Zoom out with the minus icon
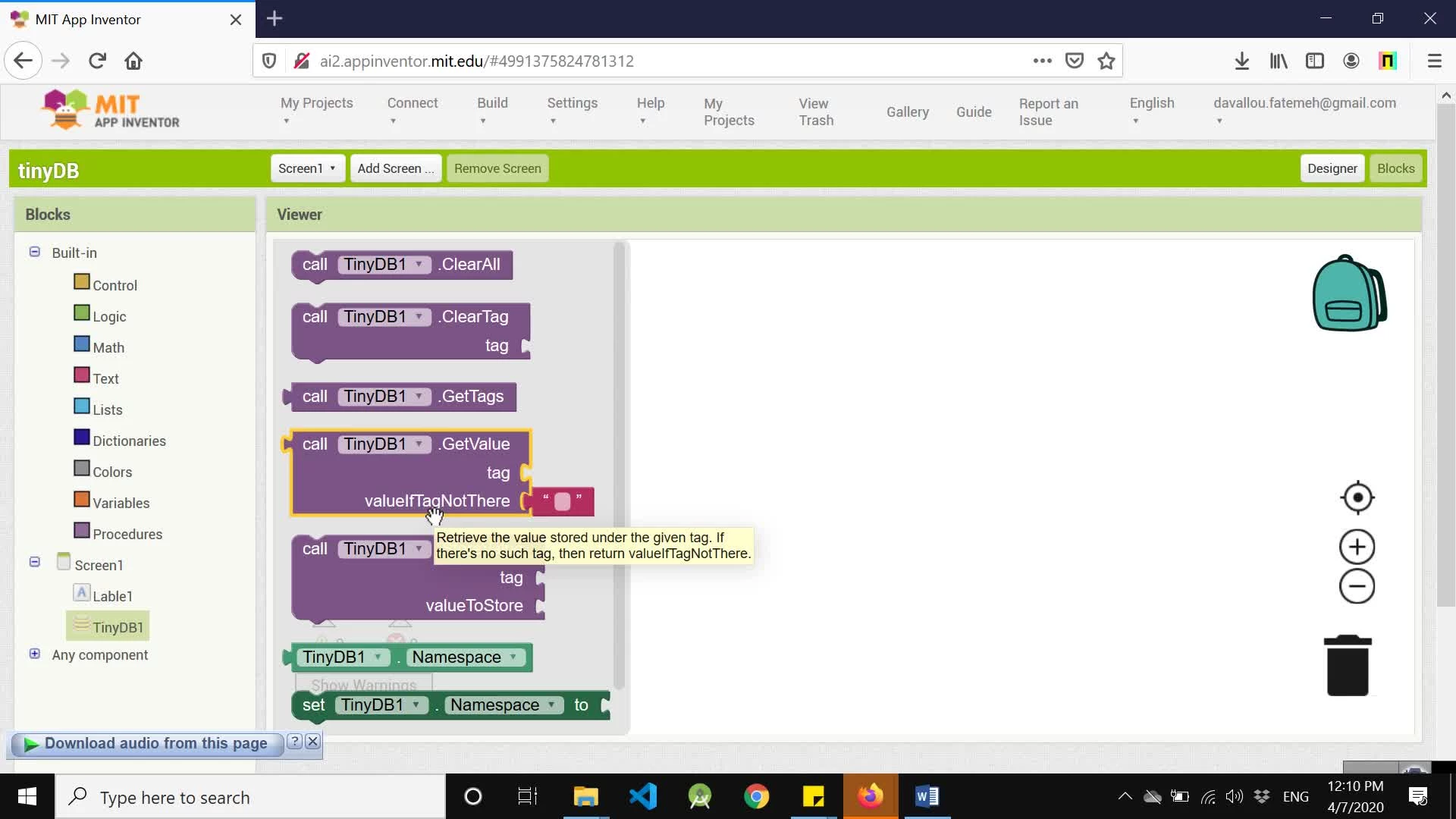 1357,586
